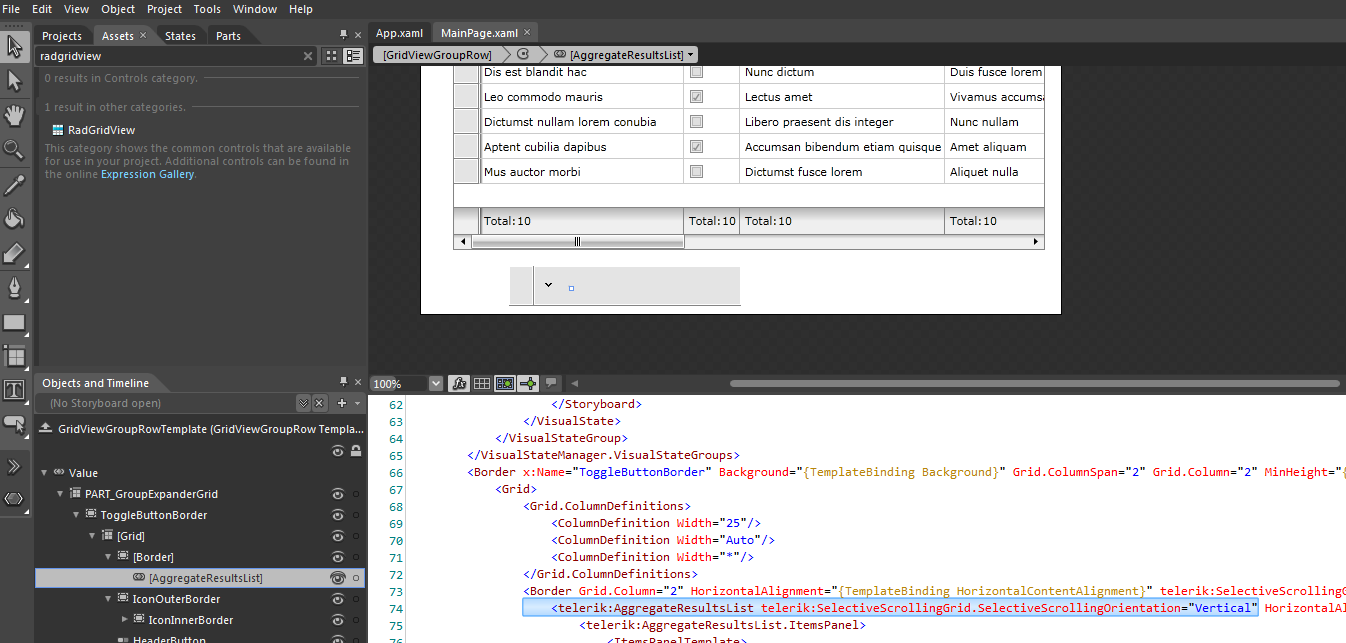Choose the Paint Bucket tool
Image resolution: width=1346 pixels, height=643 pixels.
(14, 219)
